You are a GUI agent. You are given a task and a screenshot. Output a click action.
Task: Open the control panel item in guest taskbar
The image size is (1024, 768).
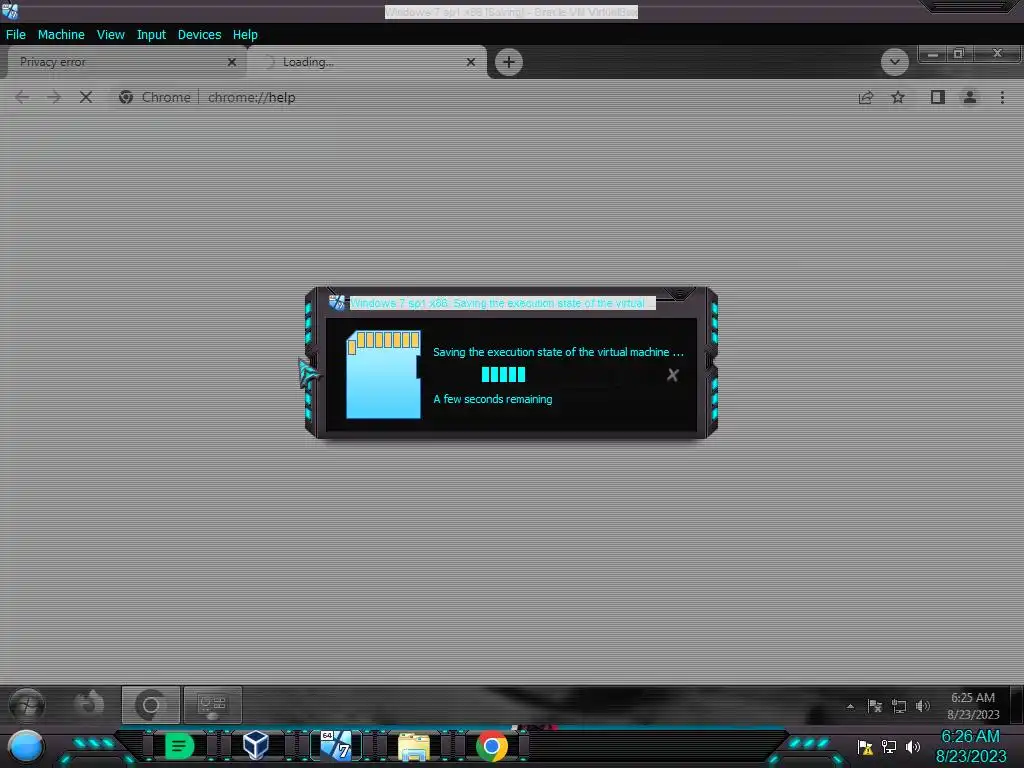[x=213, y=705]
